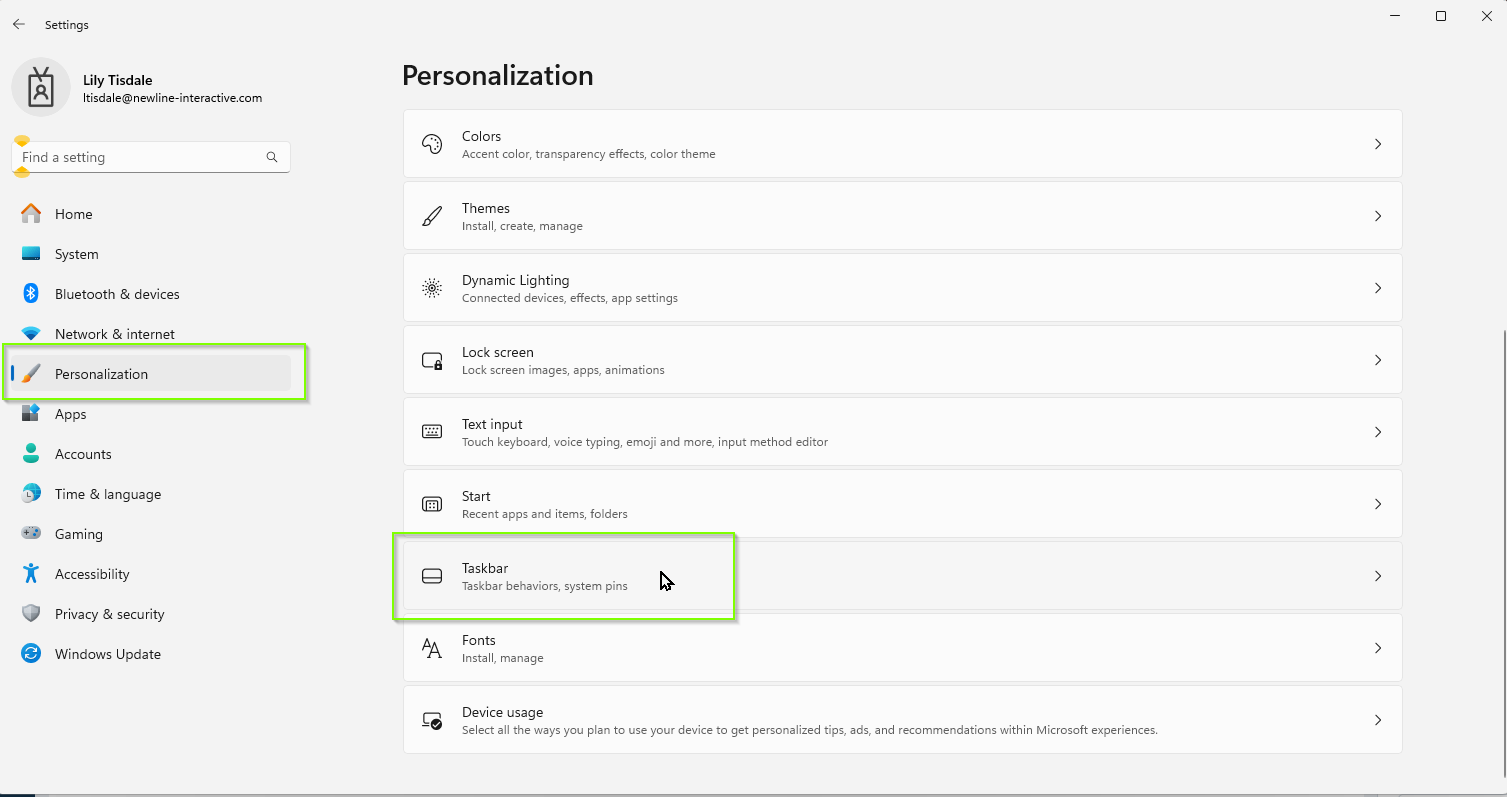Open Gaming category

(150, 534)
